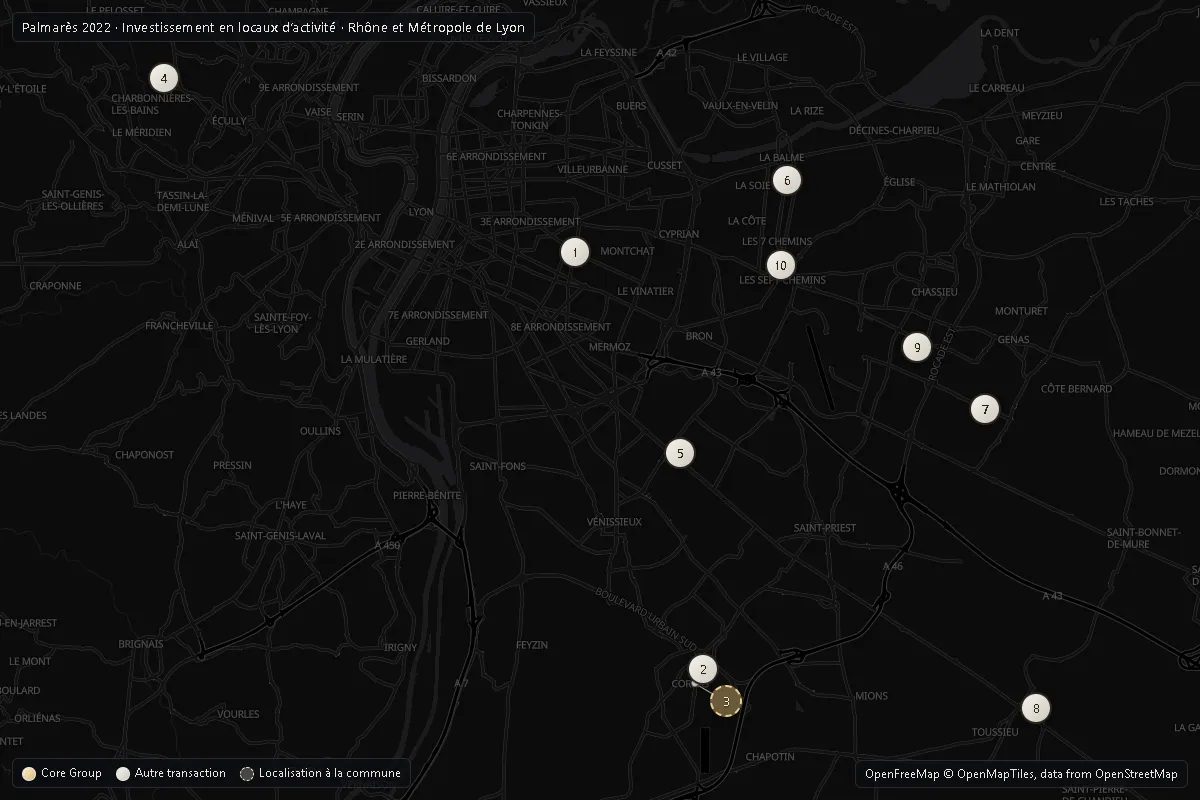
Task: Click map marker number 1 near Montchat
Action: 575,252
